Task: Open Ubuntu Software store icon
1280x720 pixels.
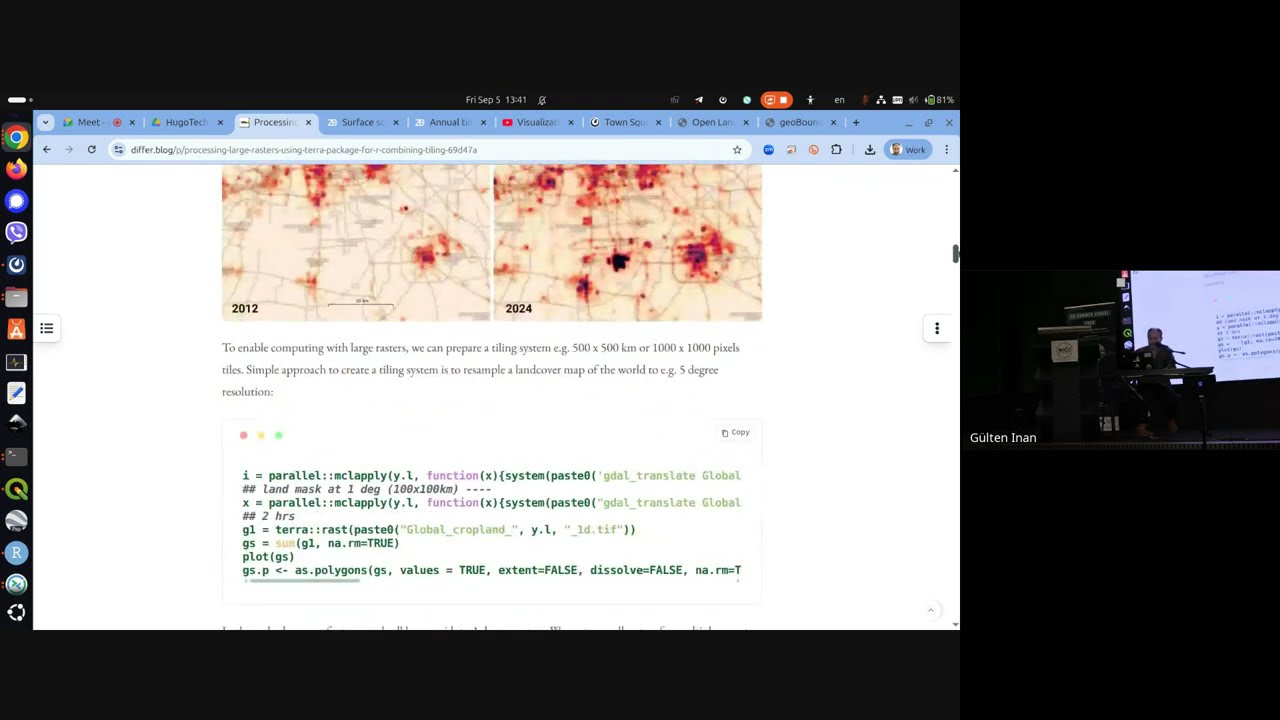Action: [x=16, y=329]
